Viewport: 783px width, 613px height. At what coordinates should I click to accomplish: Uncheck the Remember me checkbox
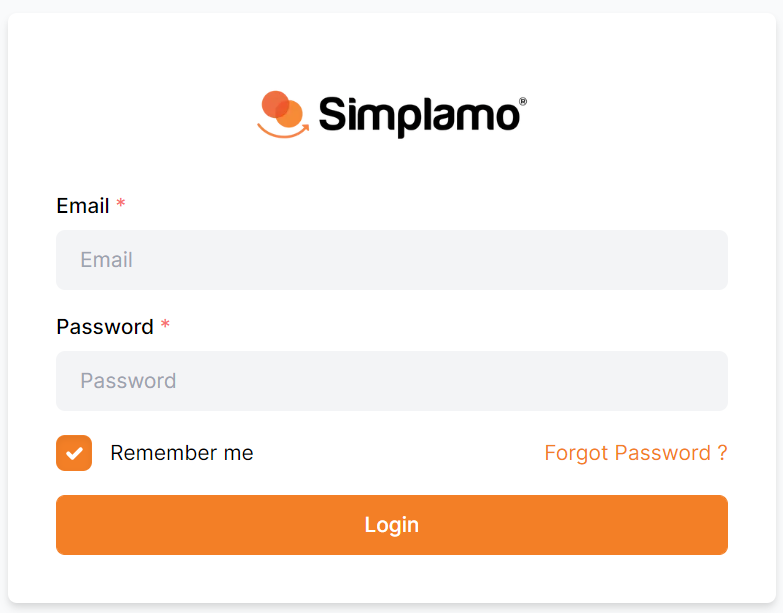click(74, 453)
